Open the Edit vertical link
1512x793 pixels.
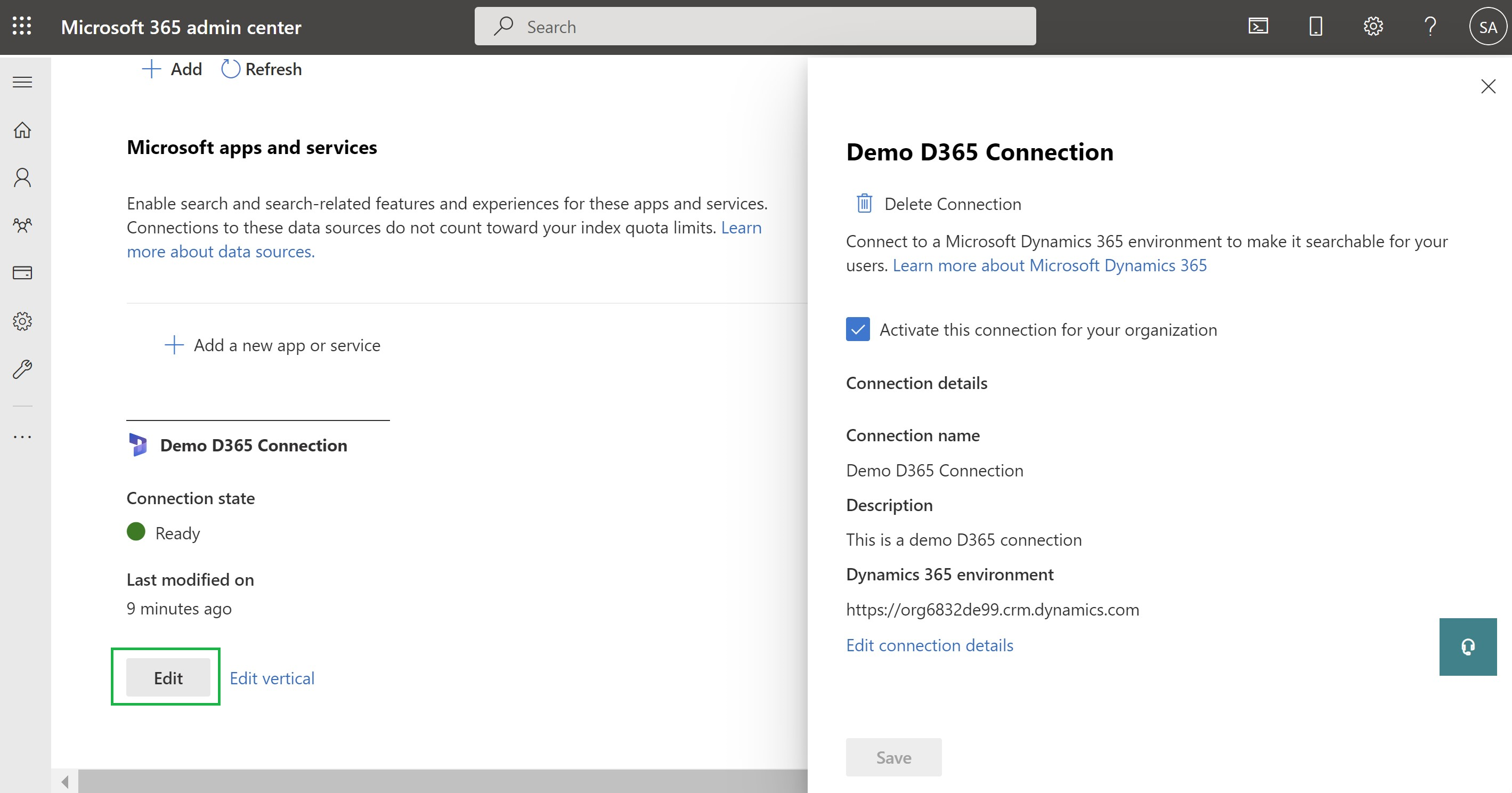[272, 678]
